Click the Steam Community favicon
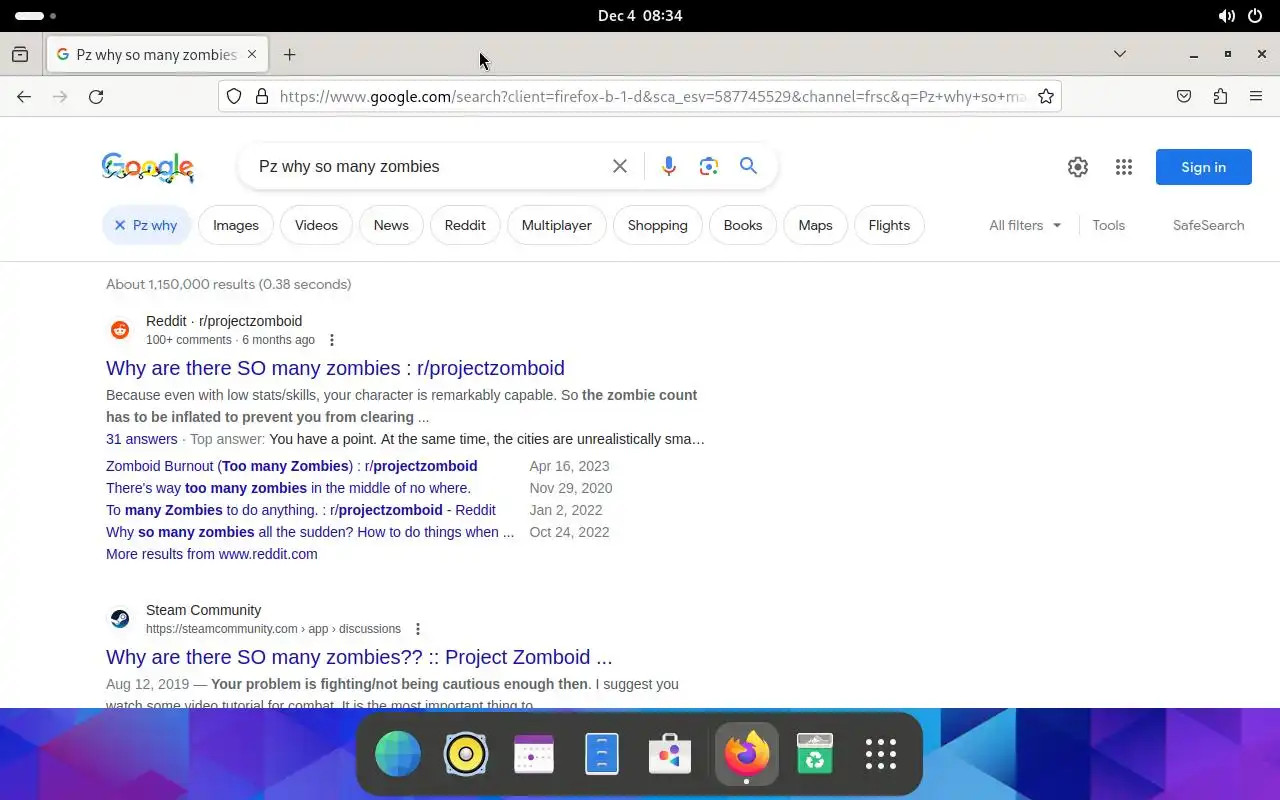Image resolution: width=1280 pixels, height=800 pixels. click(x=120, y=619)
